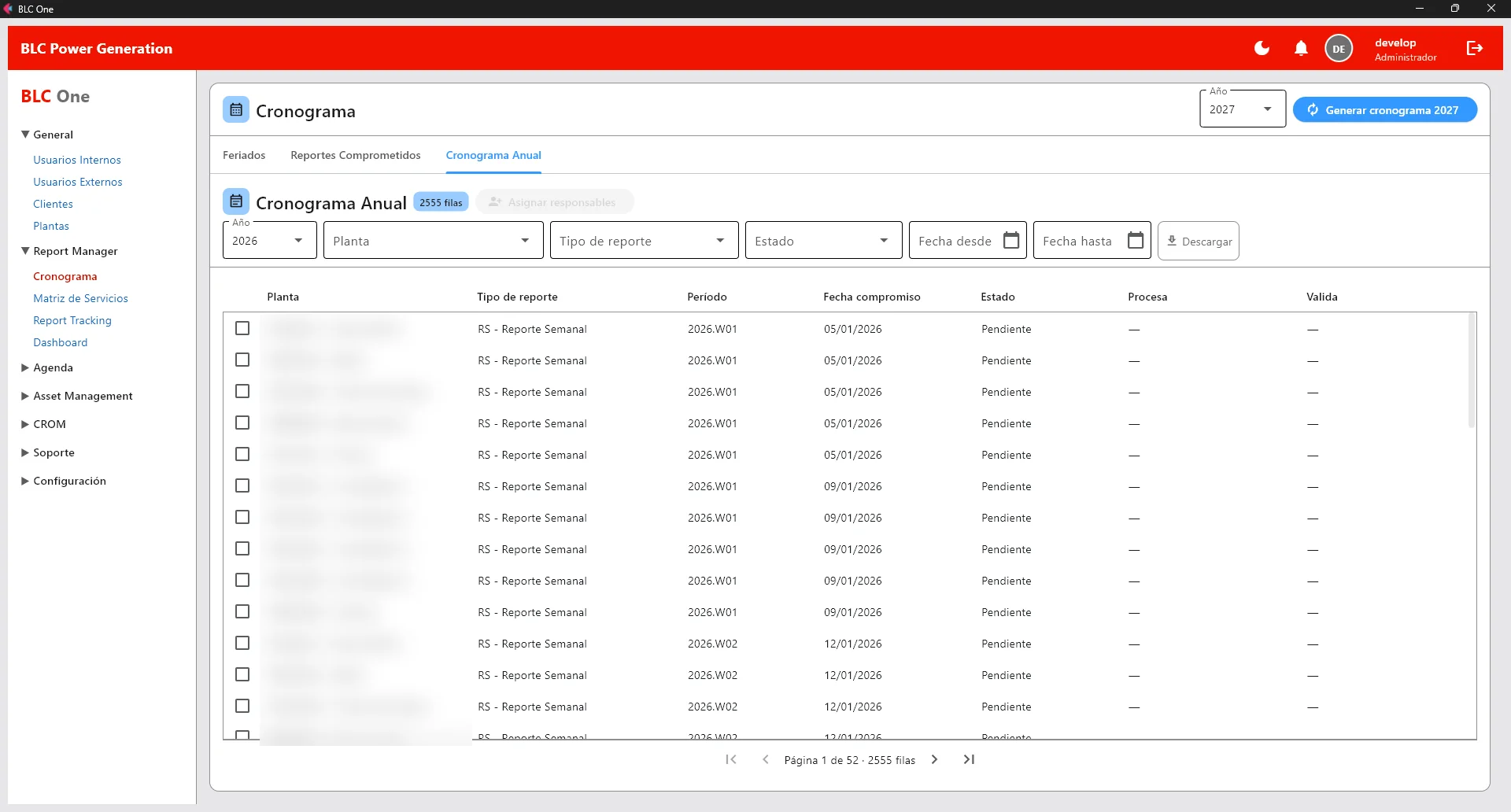Screen dimensions: 1511x812
Task: Select checkbox of first 09/01/2026 row
Action: tap(242, 485)
